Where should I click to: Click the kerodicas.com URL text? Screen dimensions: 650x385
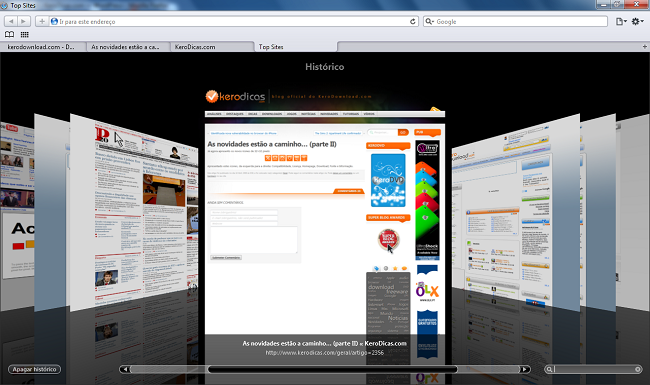point(325,353)
